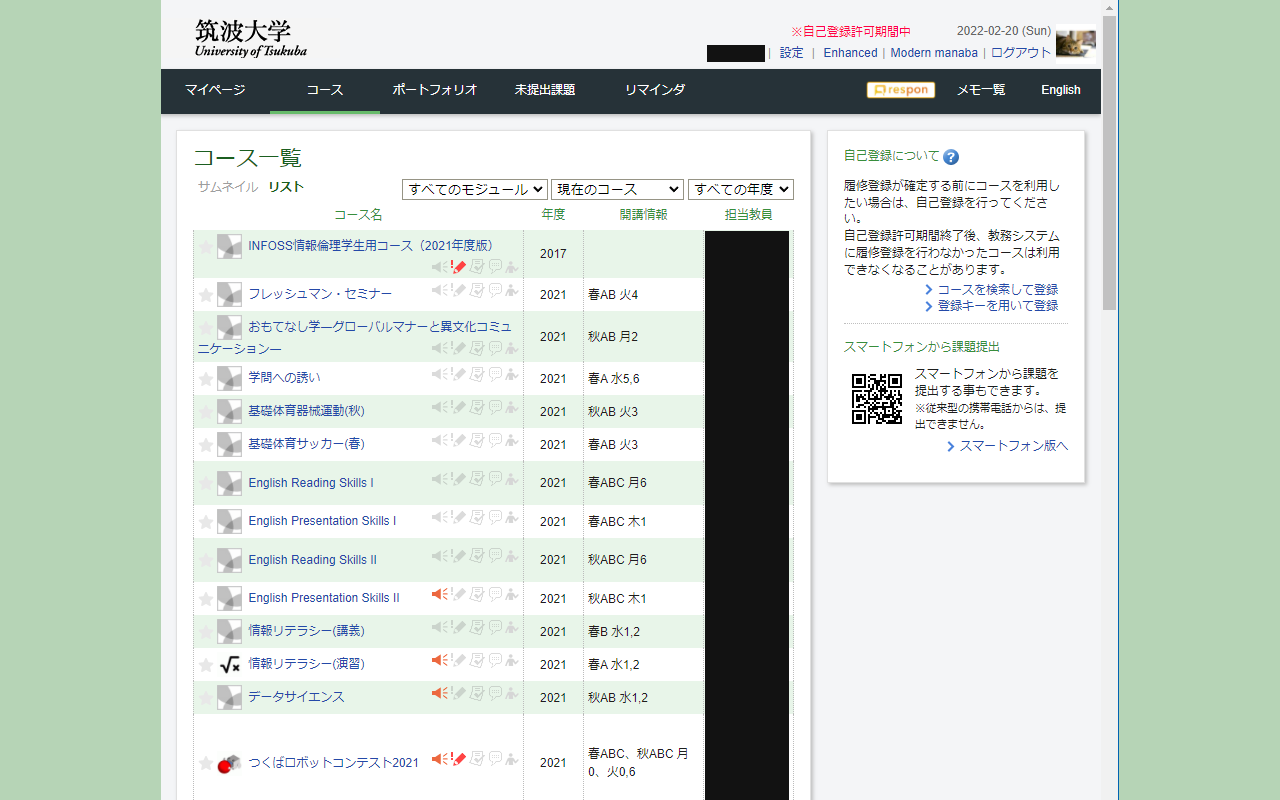Viewport: 1280px width, 800px height.
Task: Open the すべてのモジュール dropdown
Action: (474, 189)
